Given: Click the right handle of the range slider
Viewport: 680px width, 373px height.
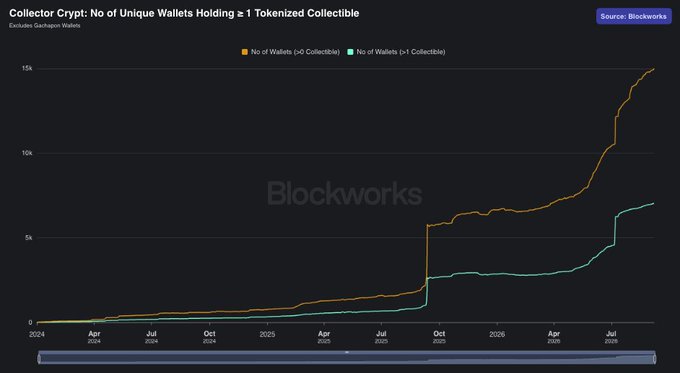Looking at the screenshot, I should (654, 358).
